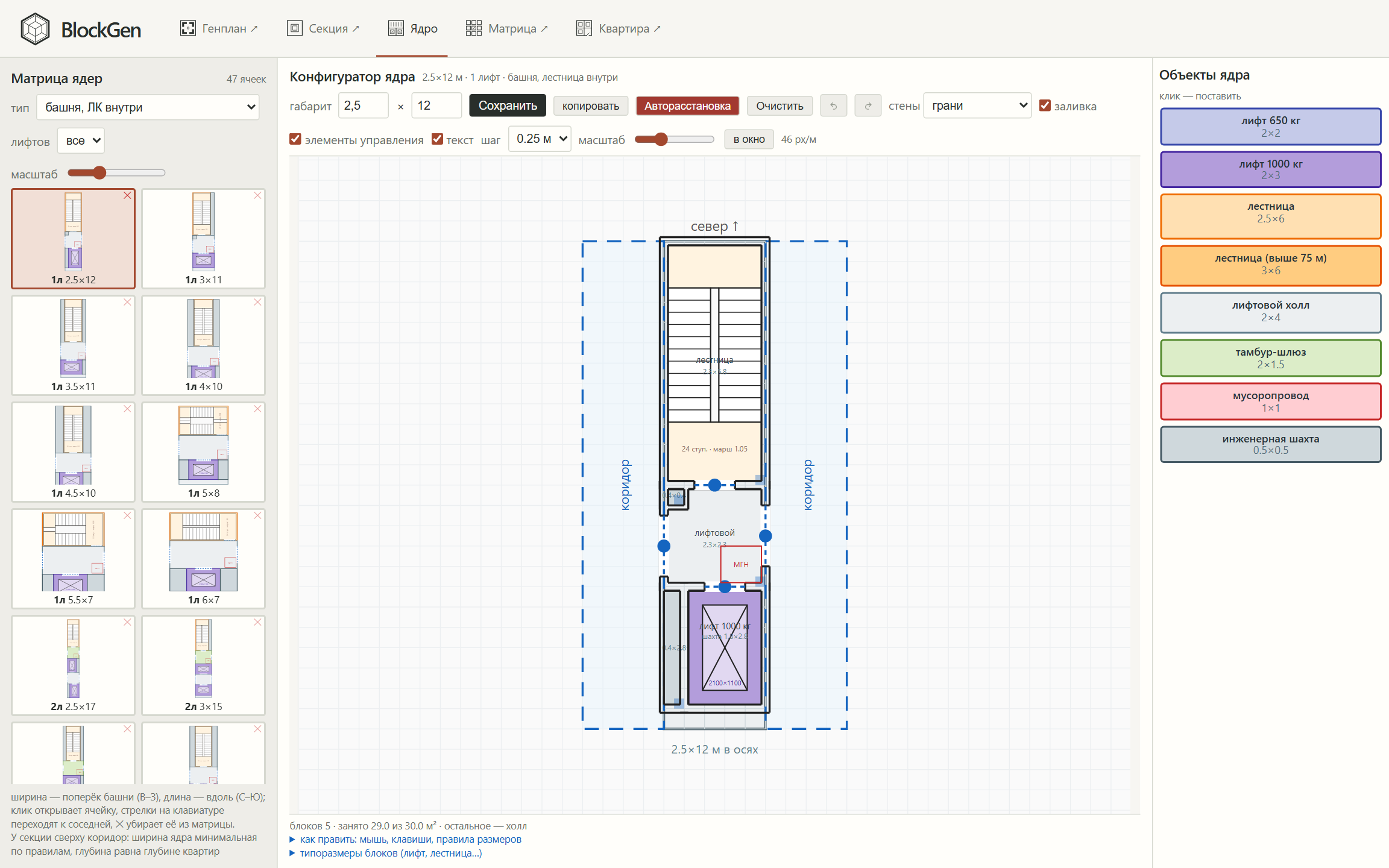Click the Очистить button

tap(780, 106)
